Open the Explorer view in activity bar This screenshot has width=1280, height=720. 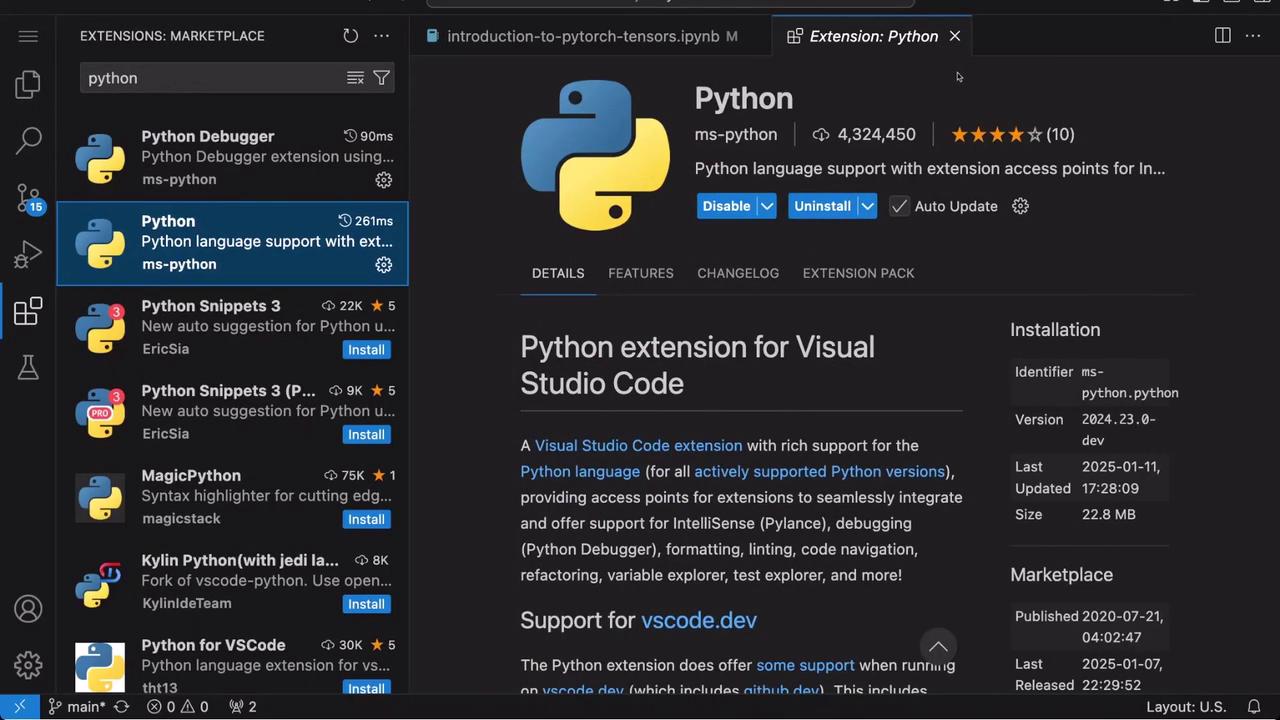click(28, 85)
